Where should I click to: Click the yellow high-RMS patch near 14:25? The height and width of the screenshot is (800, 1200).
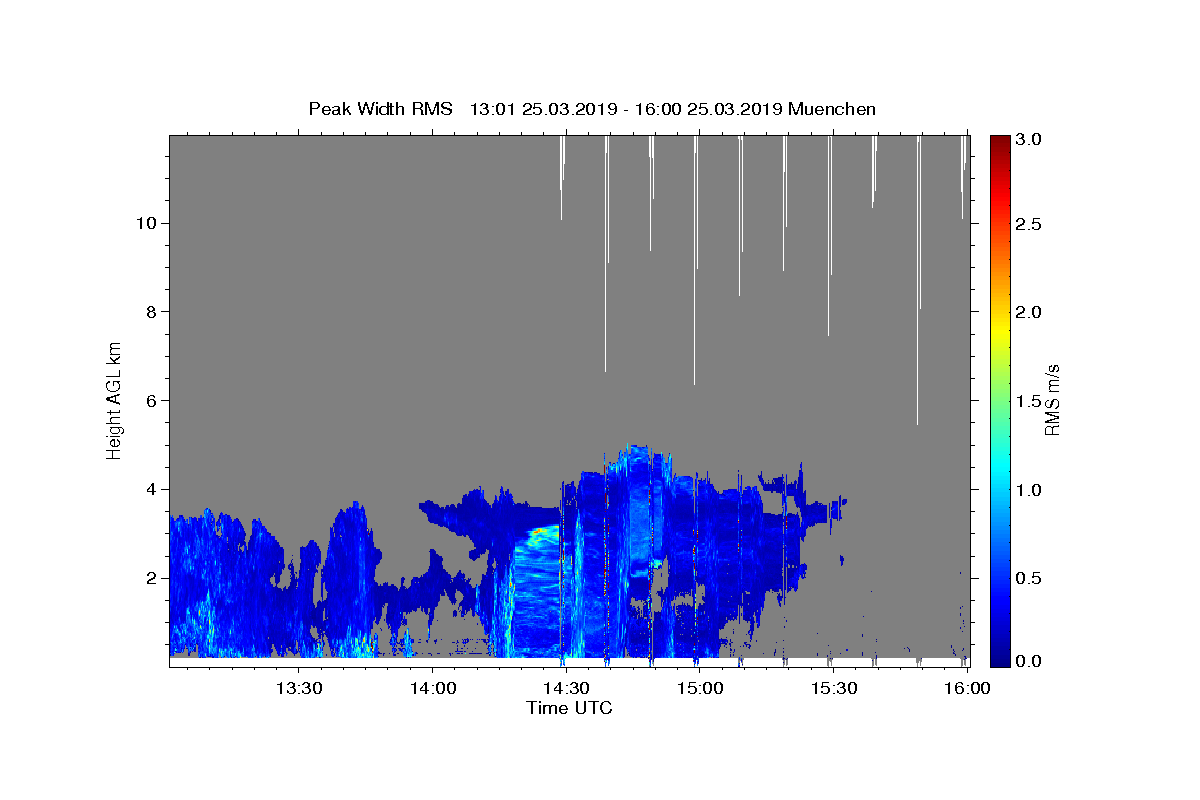540,534
